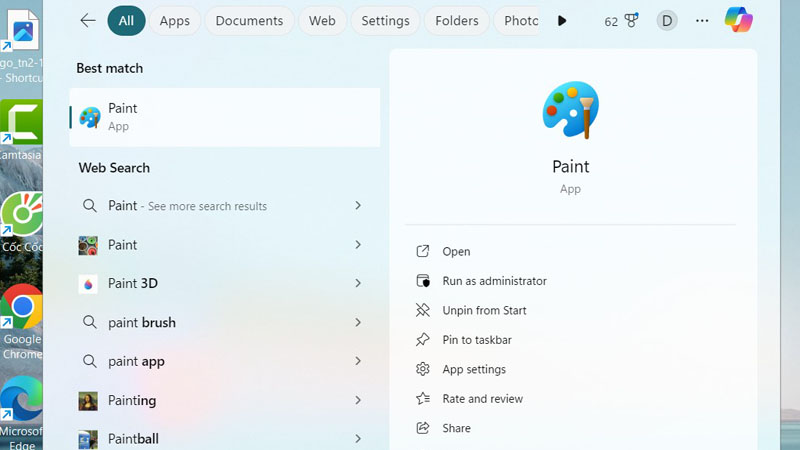Image resolution: width=800 pixels, height=450 pixels.
Task: Open App settings for Paint
Action: coord(474,369)
